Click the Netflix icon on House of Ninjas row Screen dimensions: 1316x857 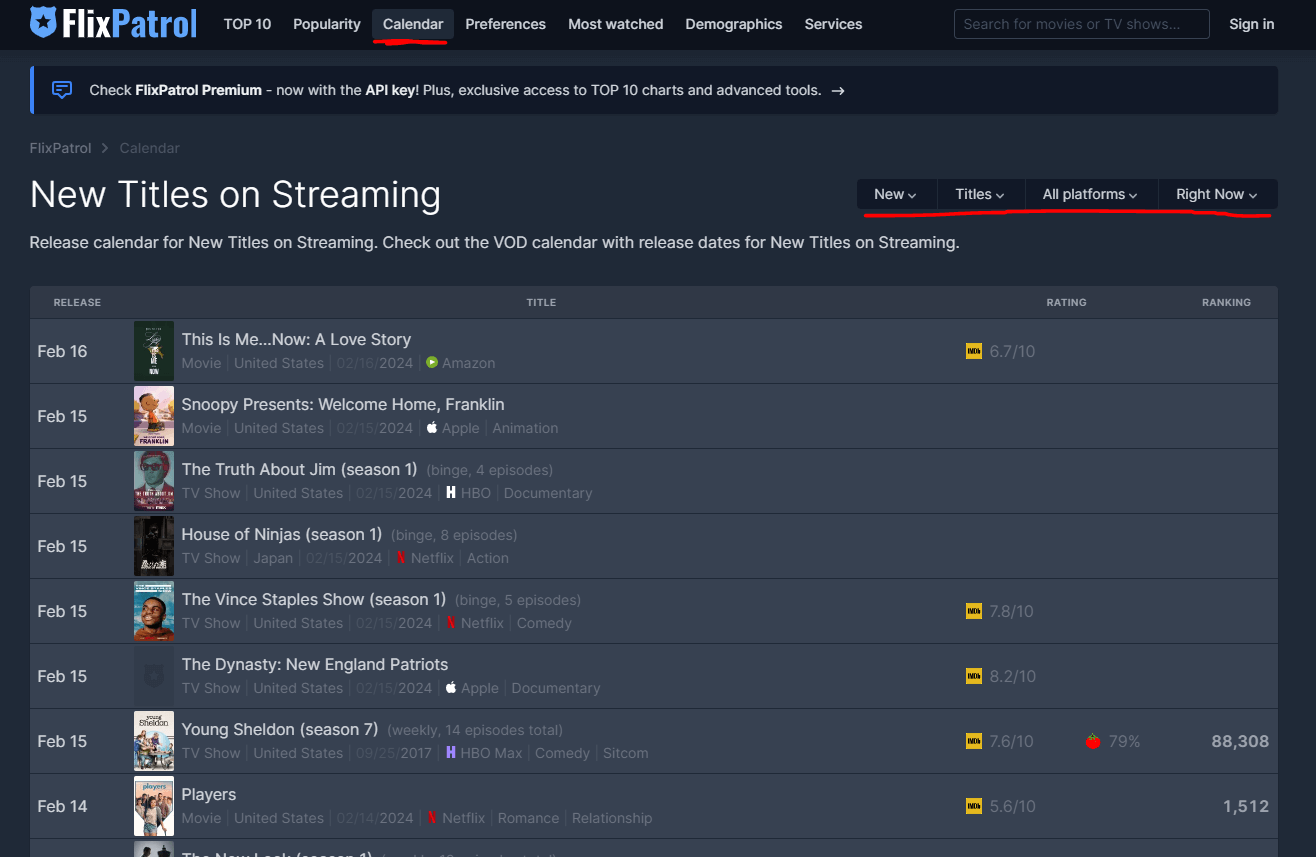tap(401, 558)
